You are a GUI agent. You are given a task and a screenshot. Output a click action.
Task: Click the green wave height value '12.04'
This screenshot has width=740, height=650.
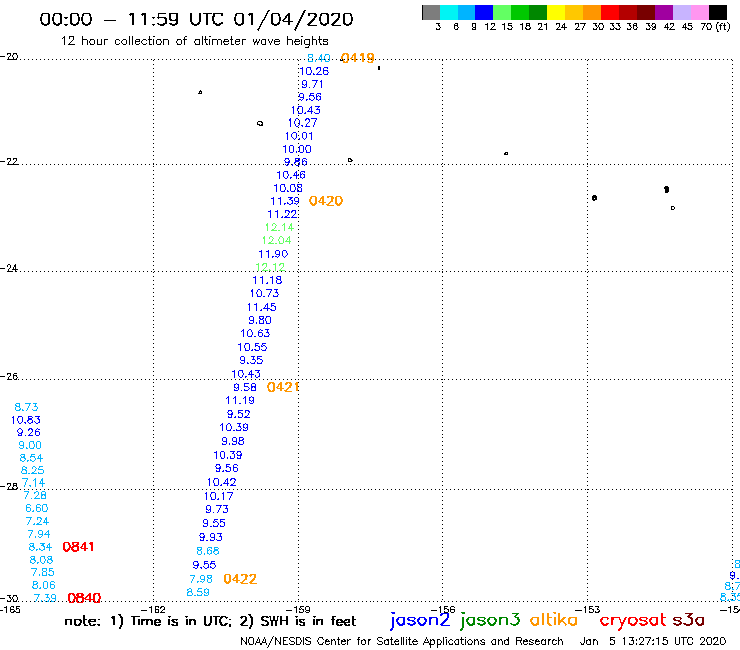point(277,240)
